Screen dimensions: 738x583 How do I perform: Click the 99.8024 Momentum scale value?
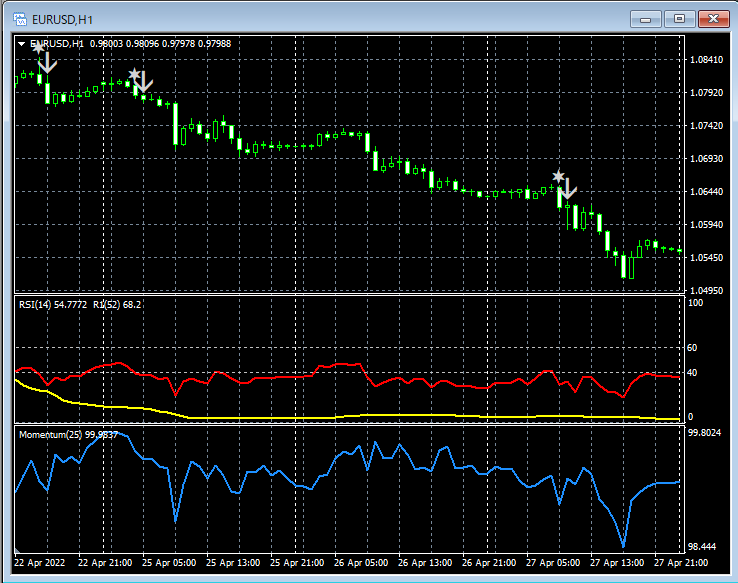pyautogui.click(x=706, y=433)
